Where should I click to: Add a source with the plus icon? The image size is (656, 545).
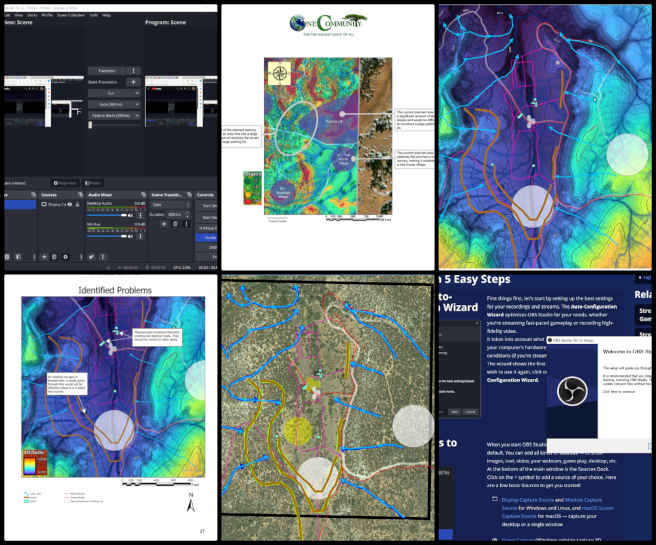[42, 255]
